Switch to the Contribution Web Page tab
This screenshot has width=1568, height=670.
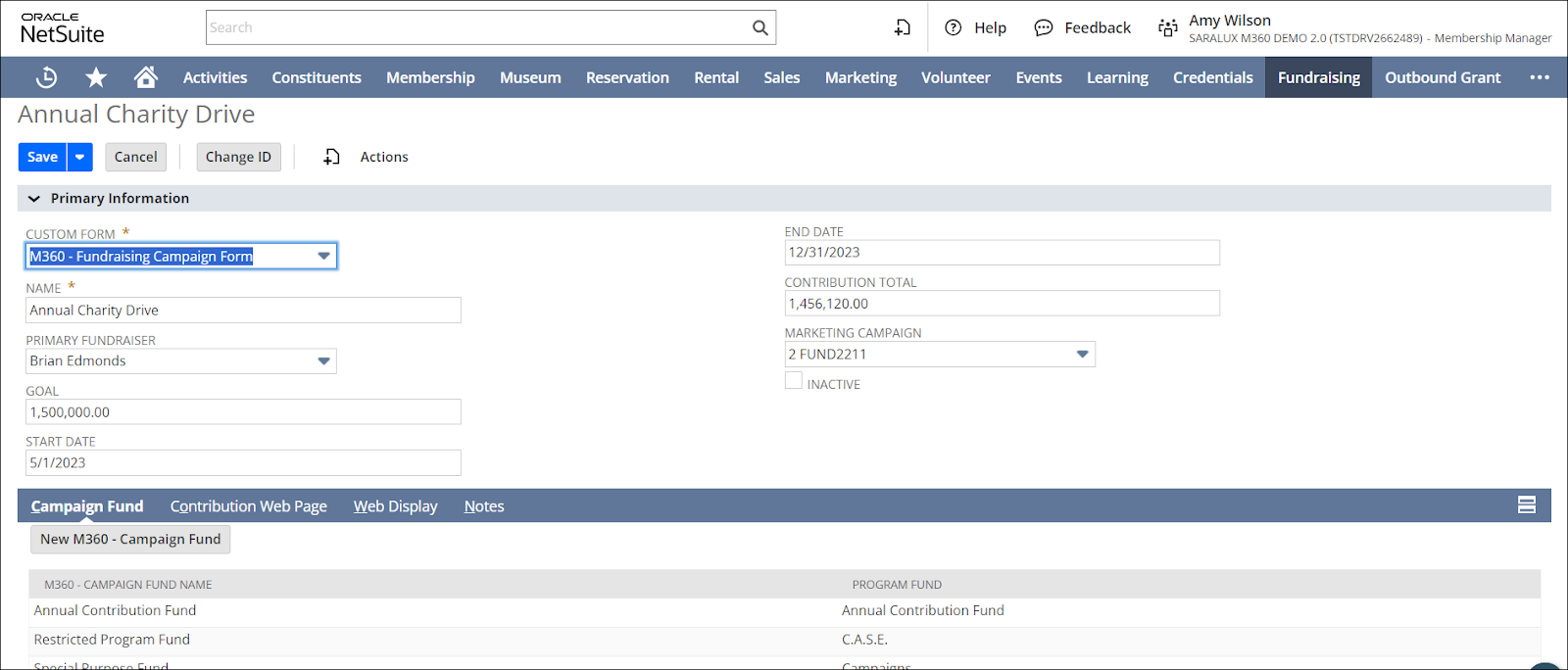(x=248, y=506)
